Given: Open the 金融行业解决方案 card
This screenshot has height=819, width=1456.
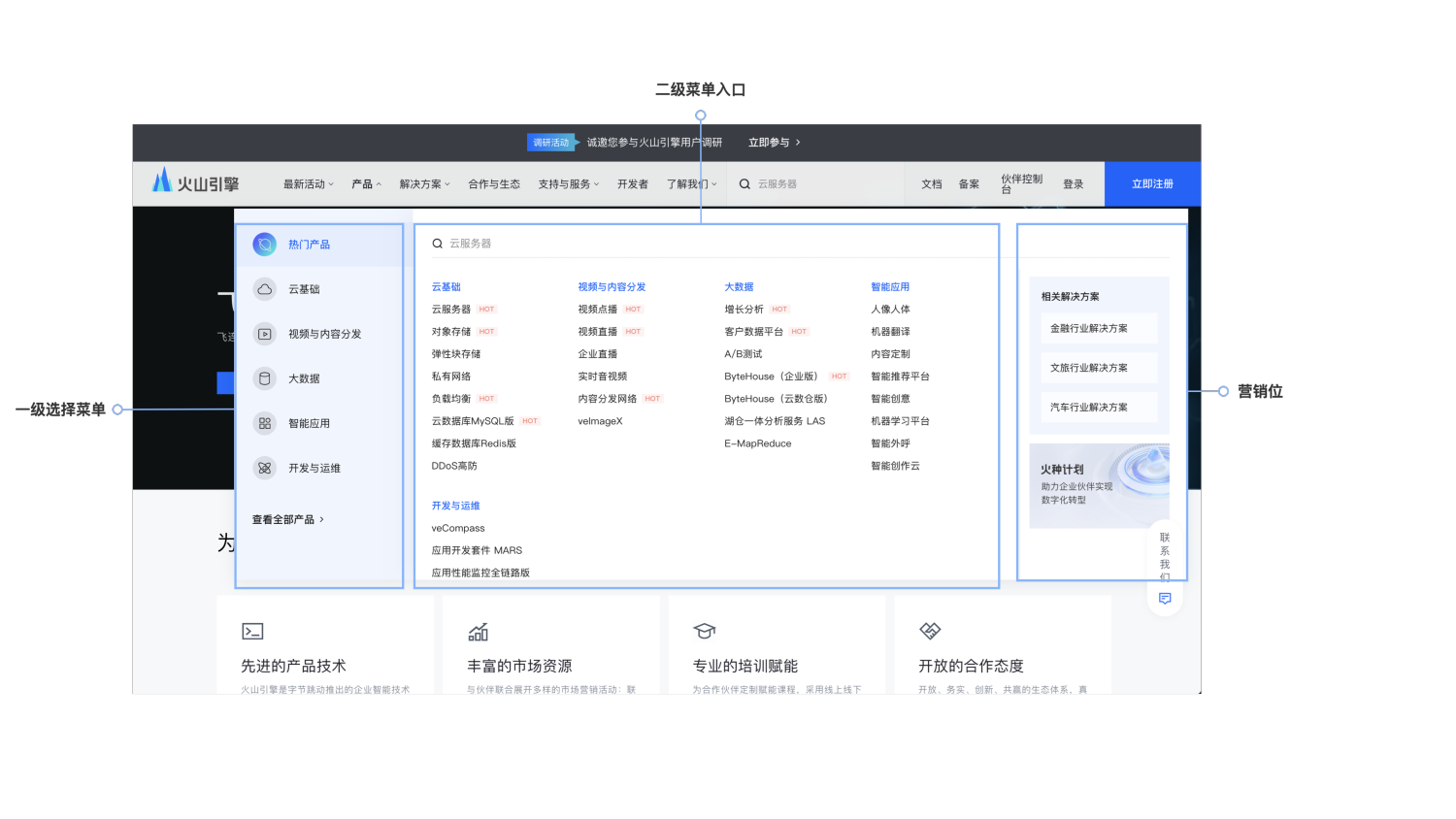Looking at the screenshot, I should point(1099,329).
